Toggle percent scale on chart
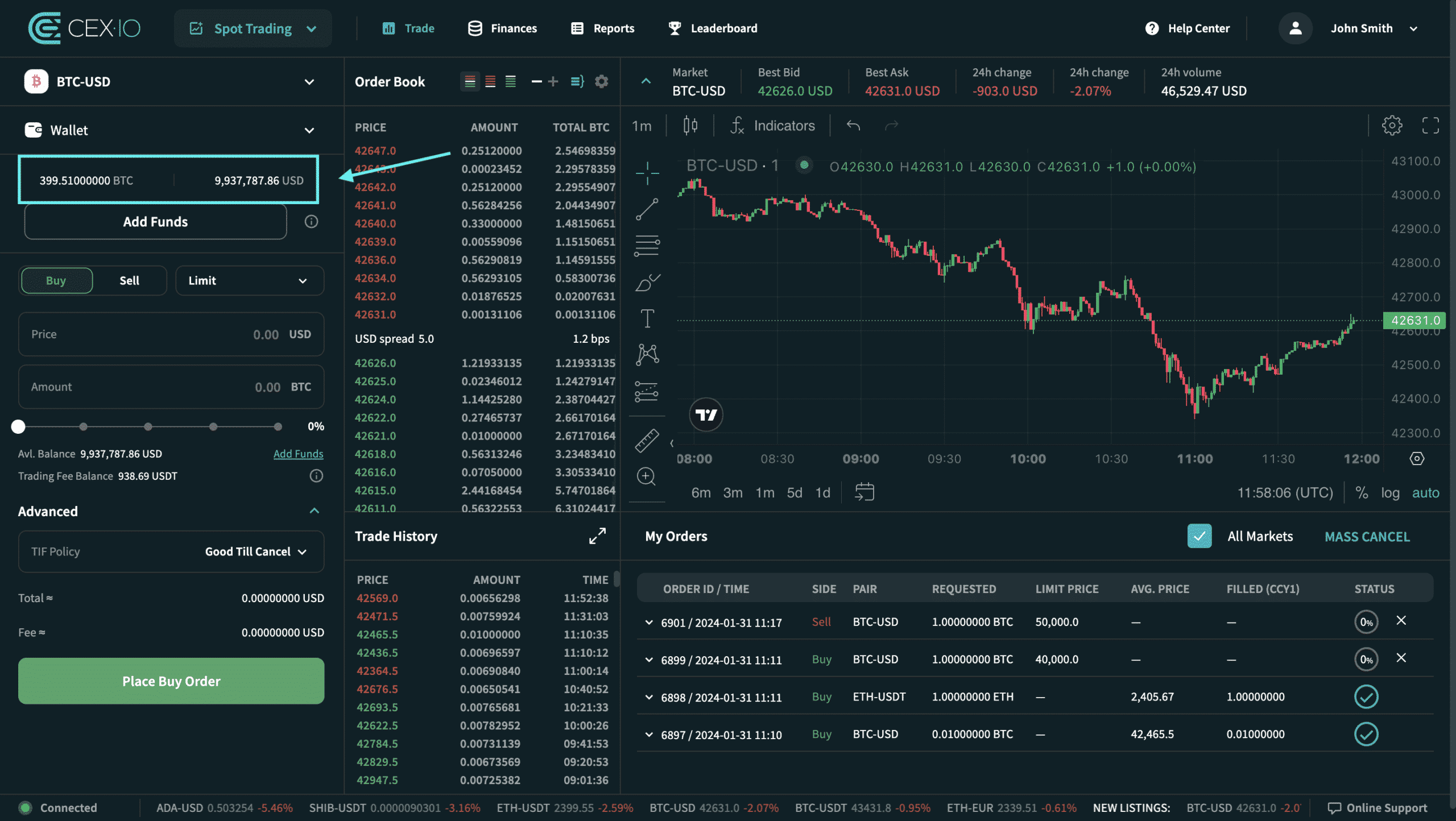The width and height of the screenshot is (1456, 821). (1362, 493)
